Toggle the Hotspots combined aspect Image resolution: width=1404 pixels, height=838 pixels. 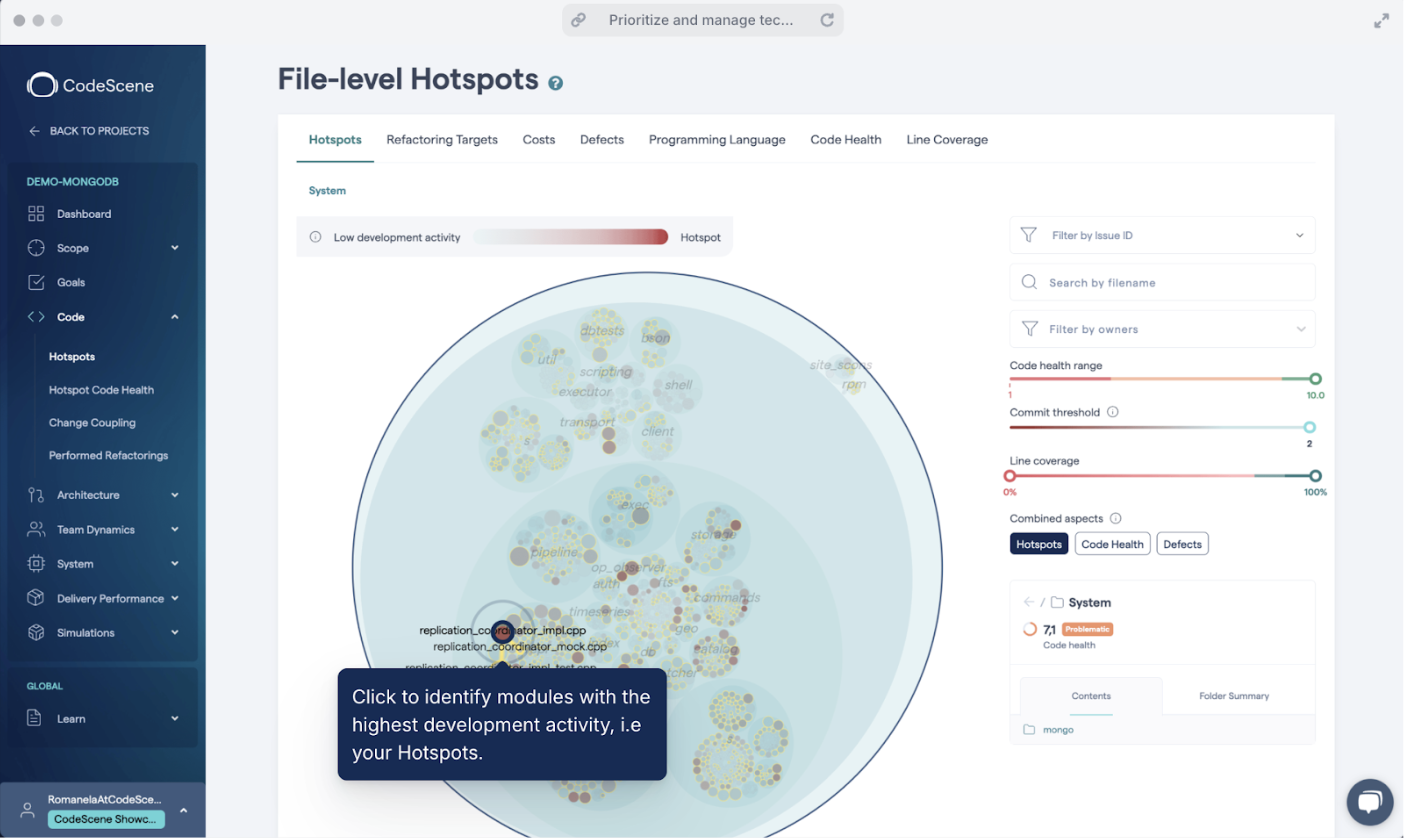[1038, 544]
